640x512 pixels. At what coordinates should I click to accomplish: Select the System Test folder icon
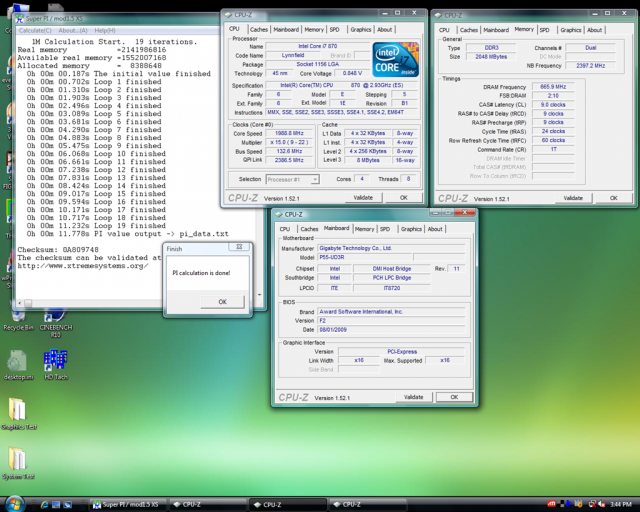pyautogui.click(x=18, y=463)
